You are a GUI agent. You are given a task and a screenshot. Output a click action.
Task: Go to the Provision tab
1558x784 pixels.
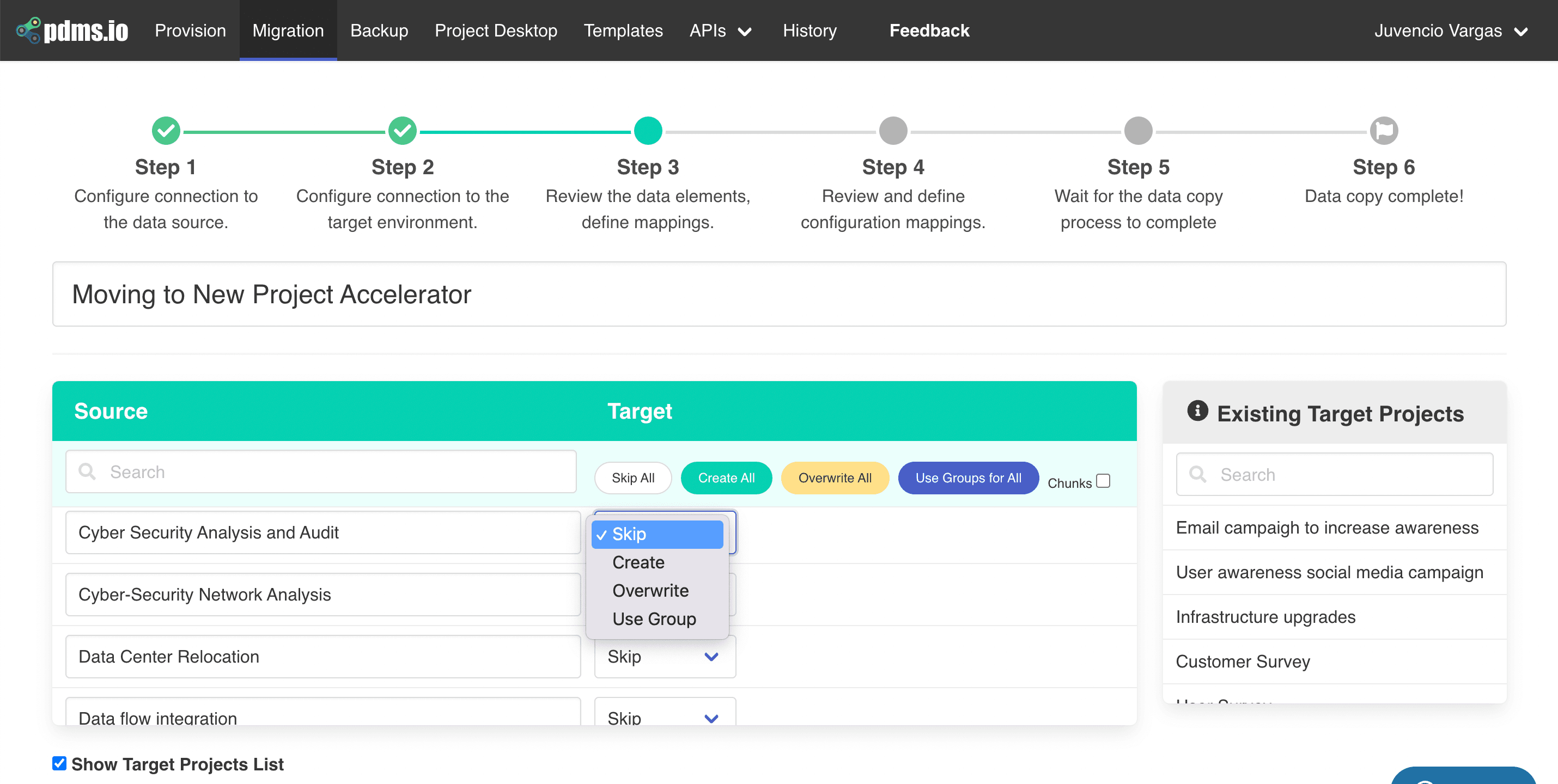(190, 30)
